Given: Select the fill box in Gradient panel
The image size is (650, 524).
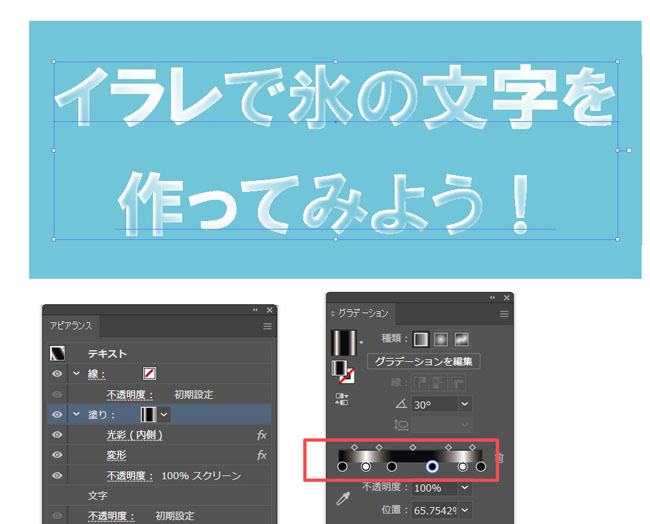Looking at the screenshot, I should pos(339,368).
